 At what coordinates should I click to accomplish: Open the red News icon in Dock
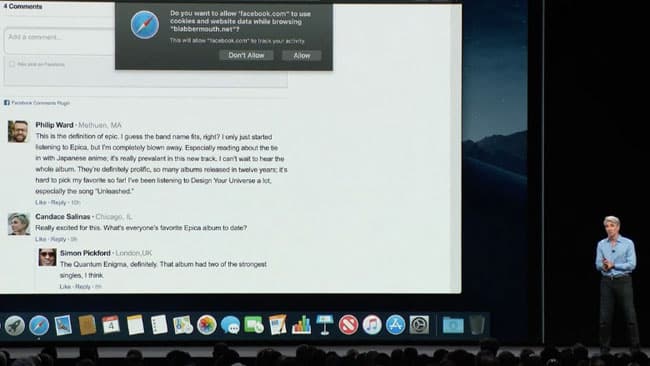[348, 325]
